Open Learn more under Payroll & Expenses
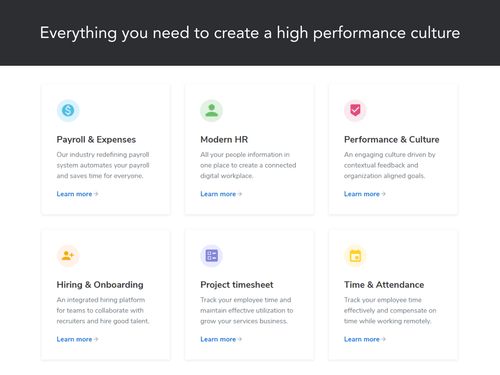500x375 pixels. 77,194
